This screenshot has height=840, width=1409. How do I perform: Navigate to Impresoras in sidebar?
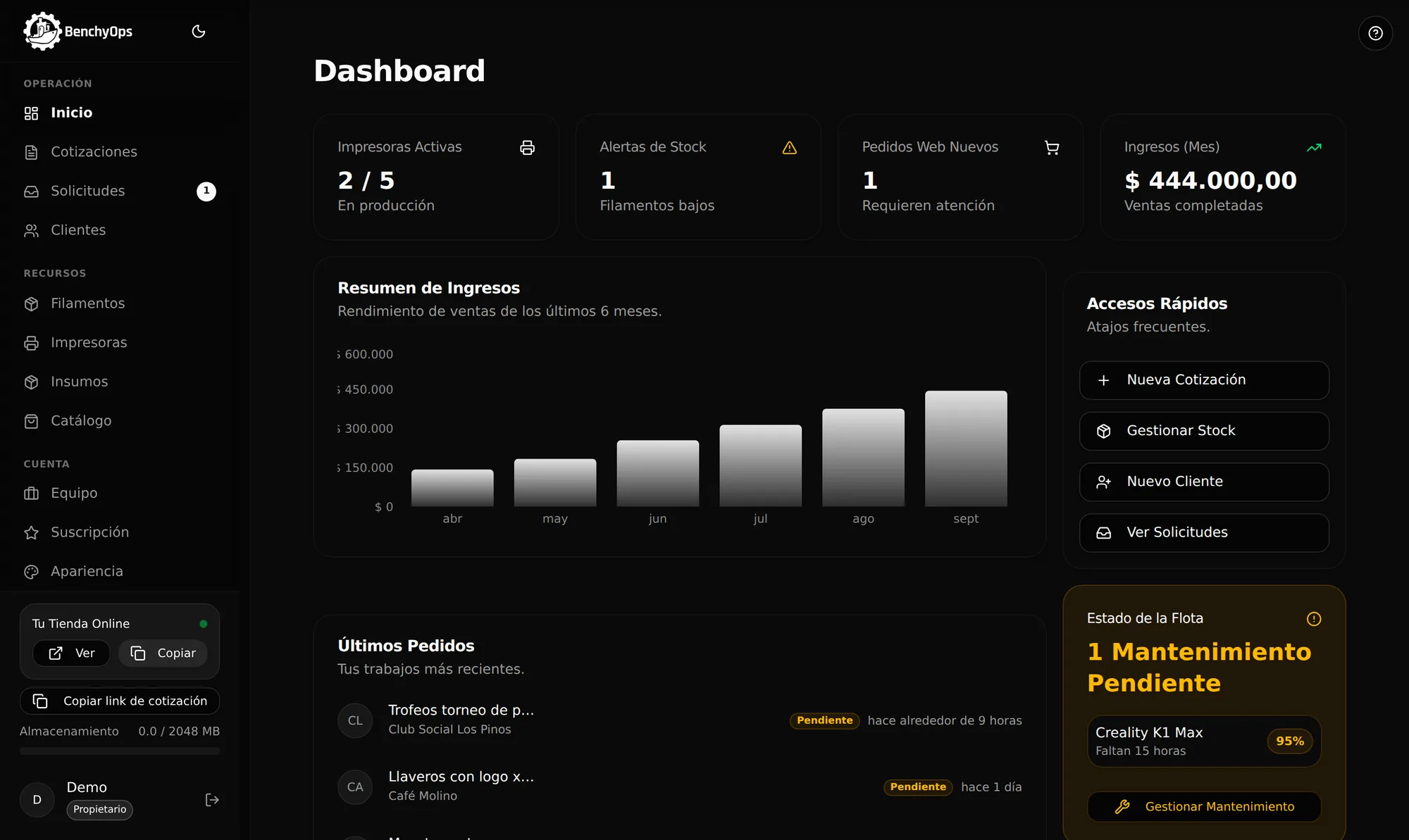point(120,343)
